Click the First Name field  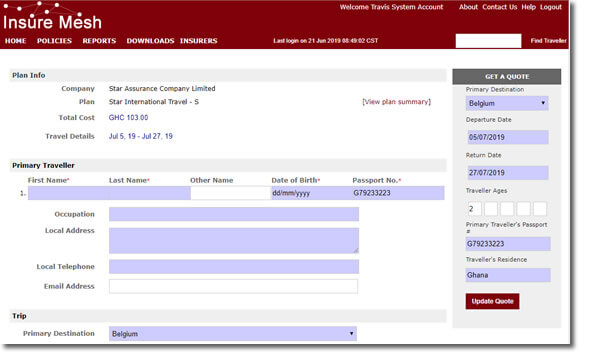tap(68, 193)
